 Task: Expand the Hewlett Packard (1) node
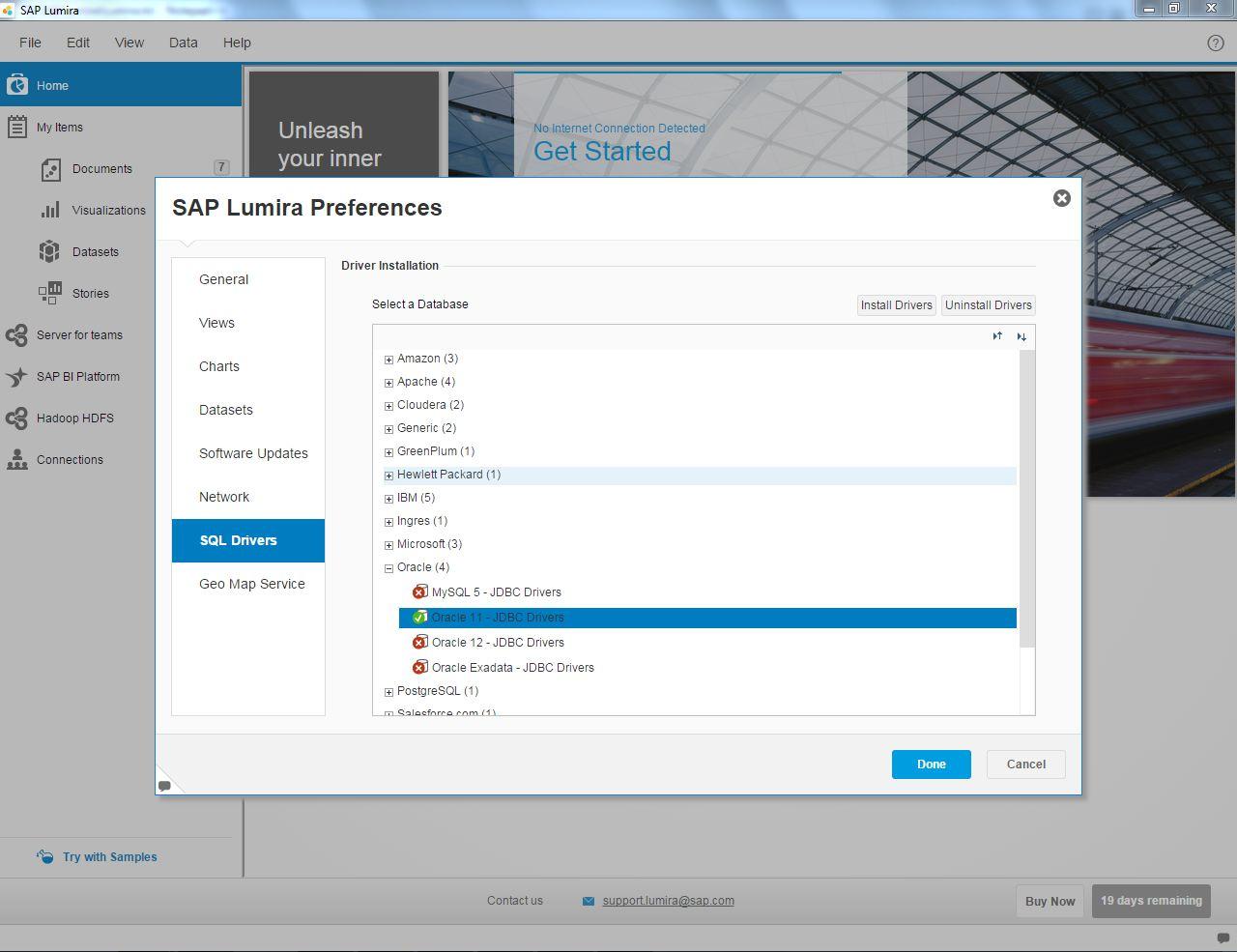pyautogui.click(x=388, y=476)
